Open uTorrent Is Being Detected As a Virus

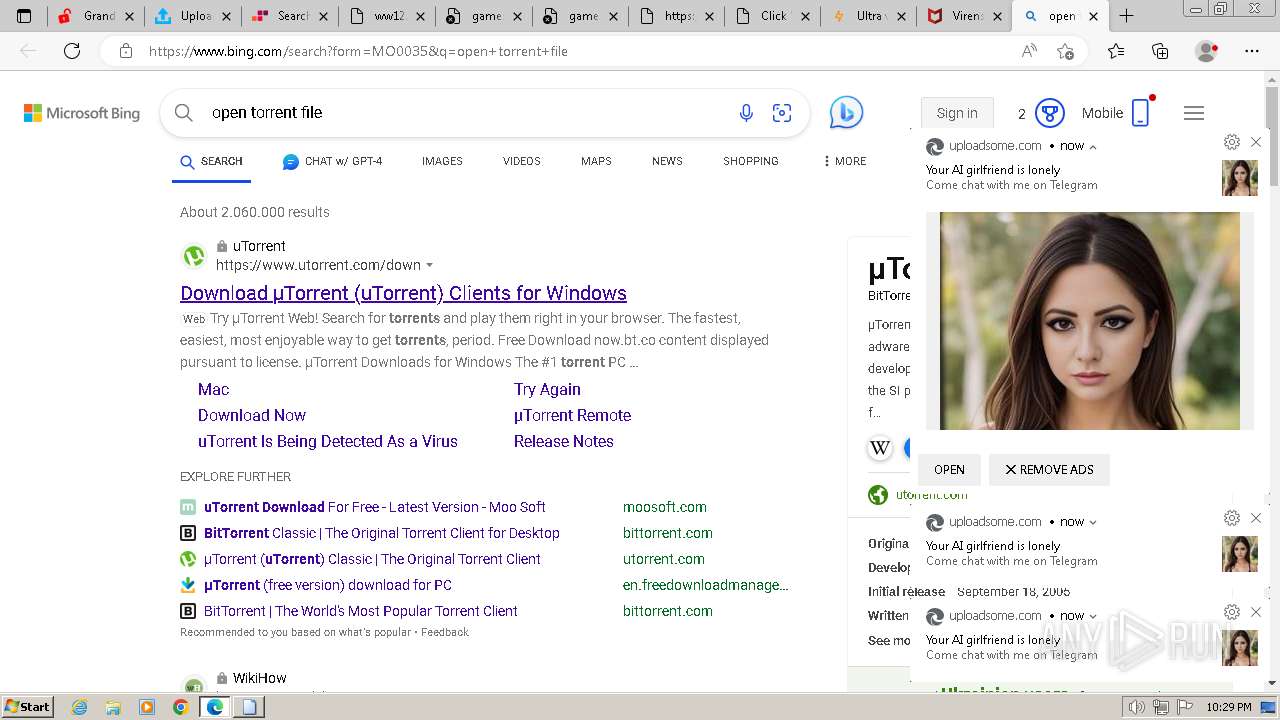328,441
